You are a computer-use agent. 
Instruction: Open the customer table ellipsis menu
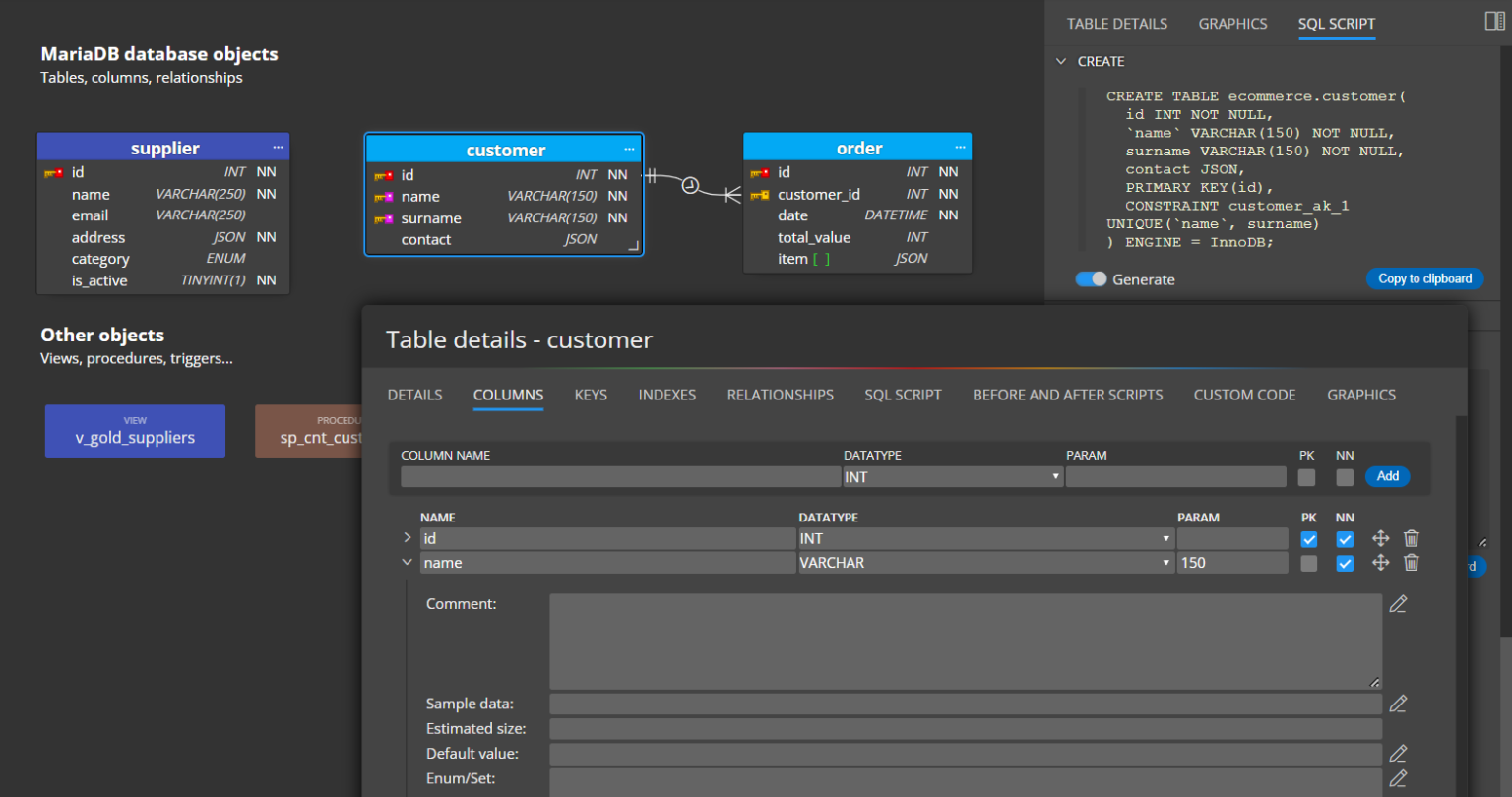[x=629, y=150]
